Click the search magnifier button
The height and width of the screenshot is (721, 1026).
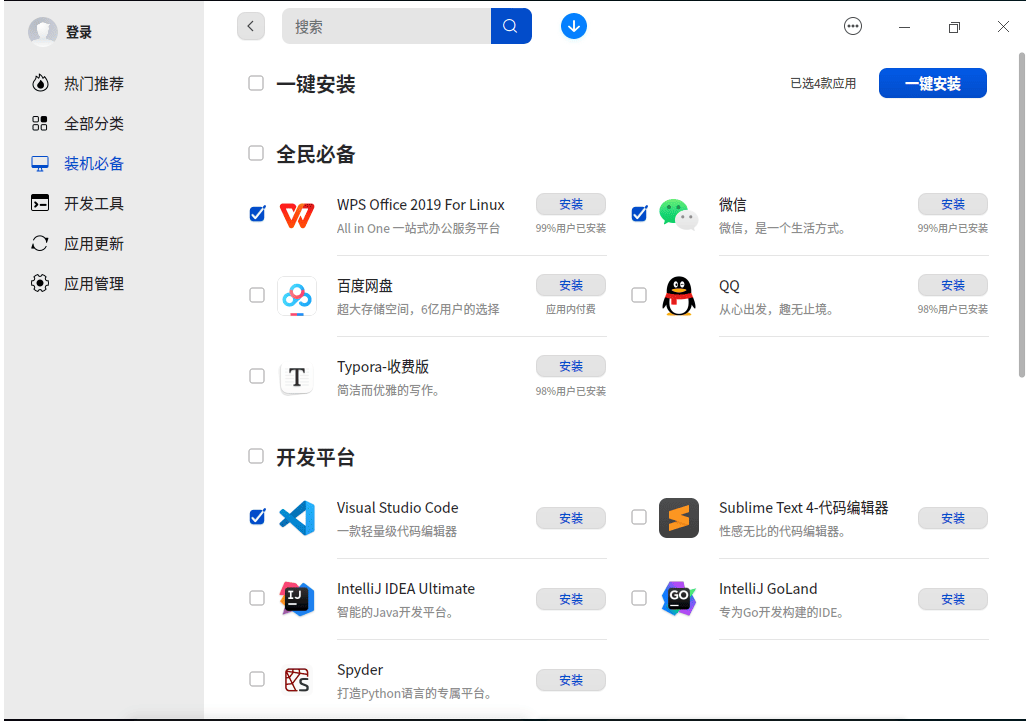(511, 26)
